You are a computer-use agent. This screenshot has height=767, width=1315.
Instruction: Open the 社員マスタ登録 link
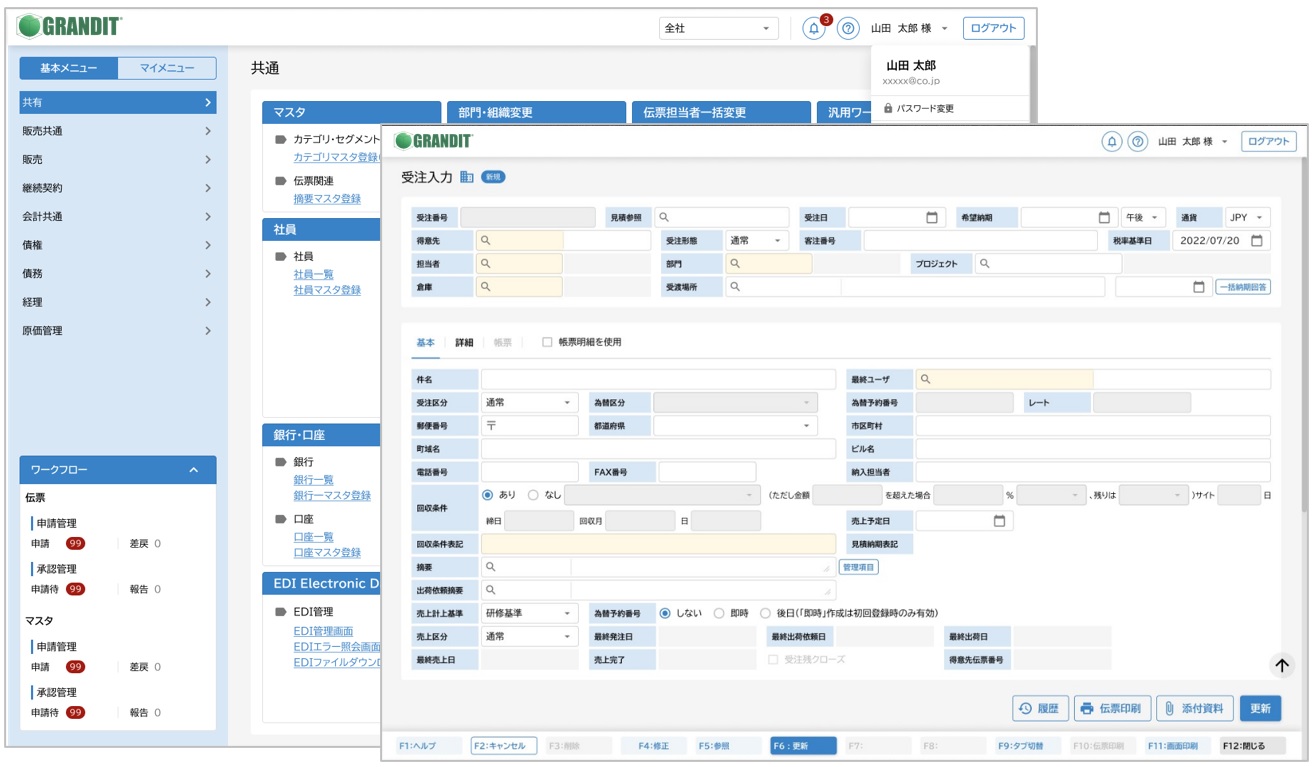[327, 290]
